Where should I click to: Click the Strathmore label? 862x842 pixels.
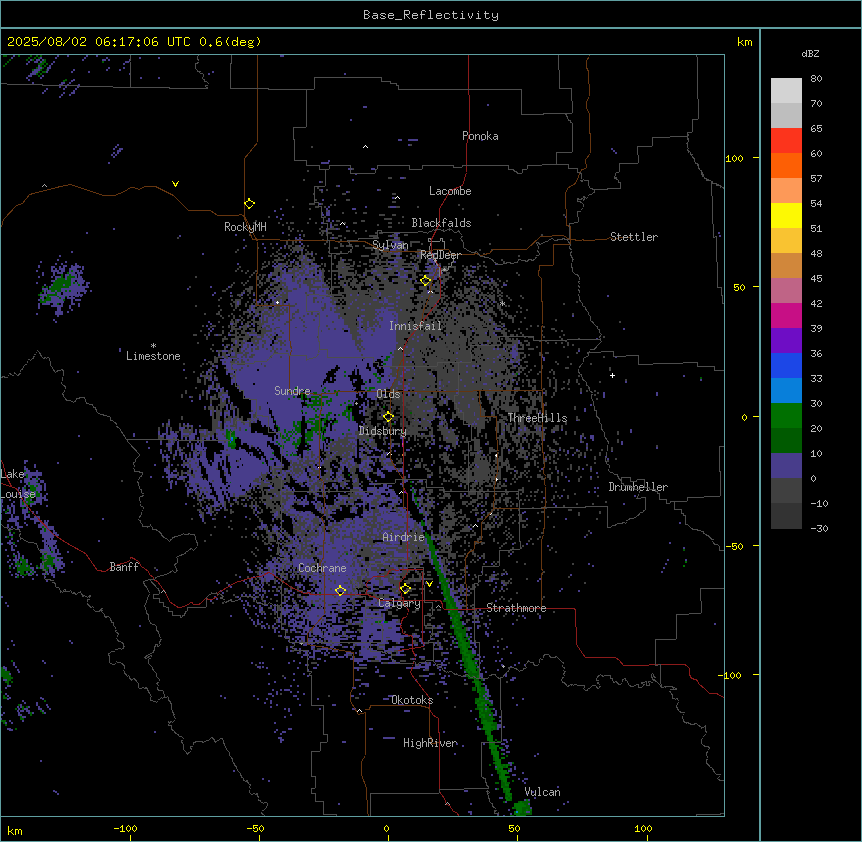tap(516, 608)
